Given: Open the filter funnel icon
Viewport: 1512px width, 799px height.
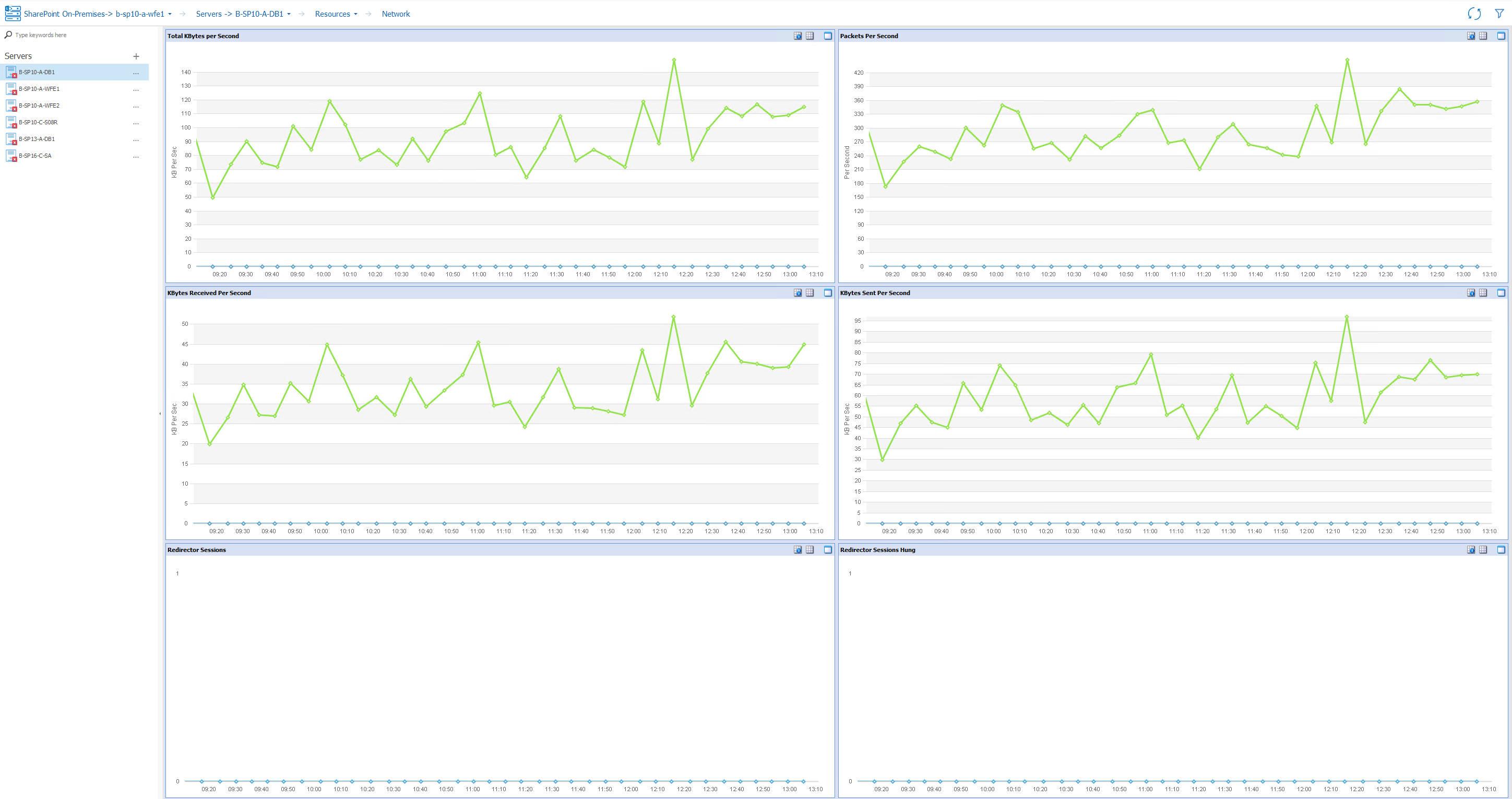Looking at the screenshot, I should tap(1499, 14).
